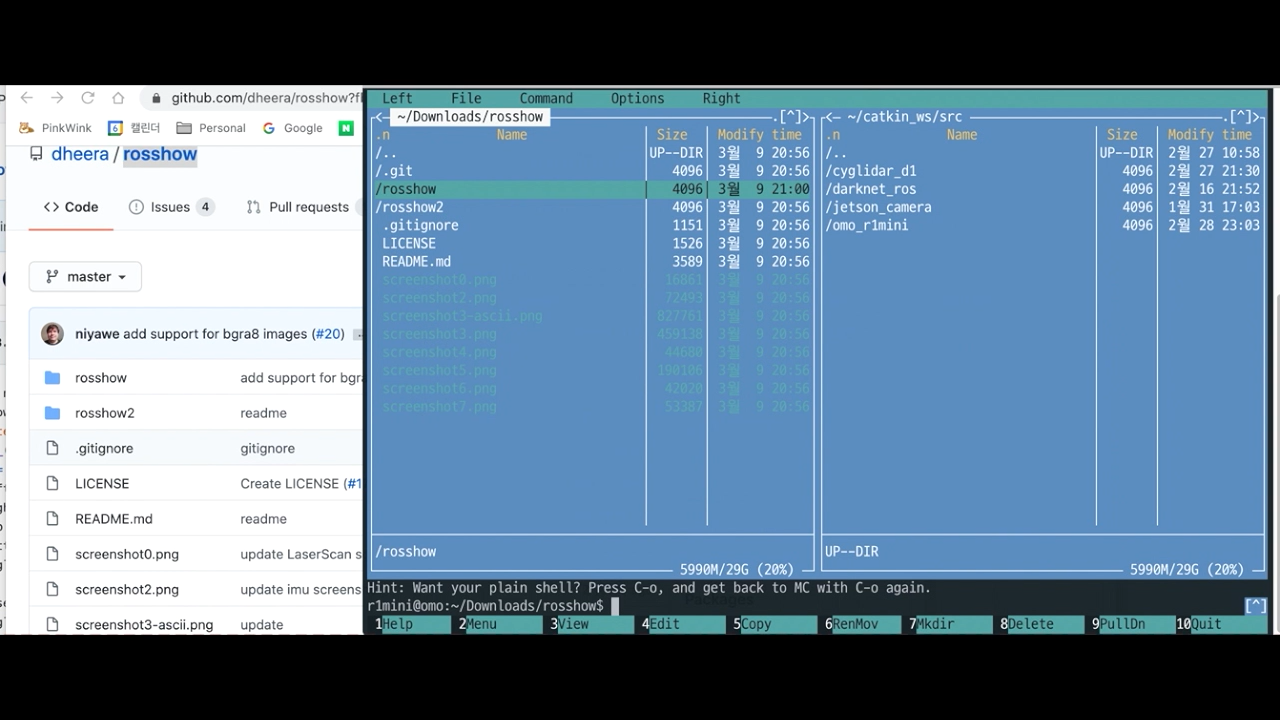This screenshot has width=1280, height=720.
Task: Select README.md in left mc panel
Action: pos(508,261)
